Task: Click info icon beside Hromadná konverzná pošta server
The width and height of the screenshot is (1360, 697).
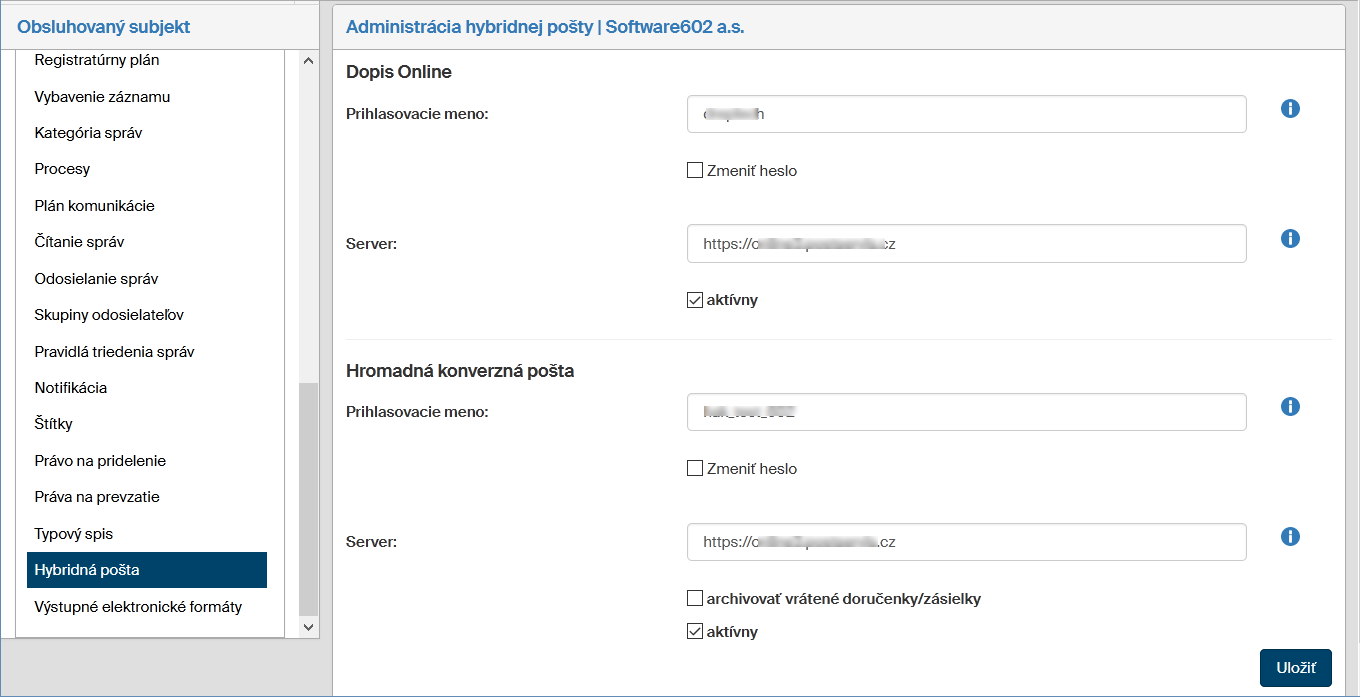Action: [1290, 537]
